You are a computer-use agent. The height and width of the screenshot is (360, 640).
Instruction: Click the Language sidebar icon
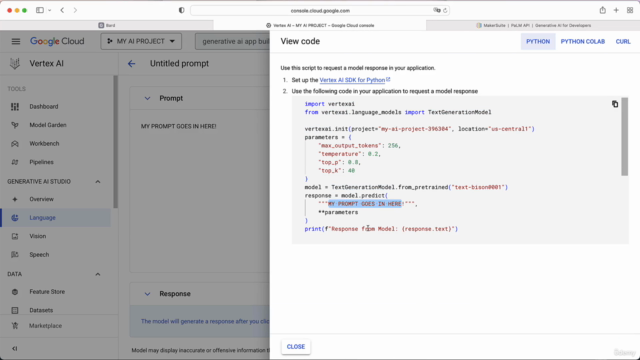pyautogui.click(x=15, y=218)
